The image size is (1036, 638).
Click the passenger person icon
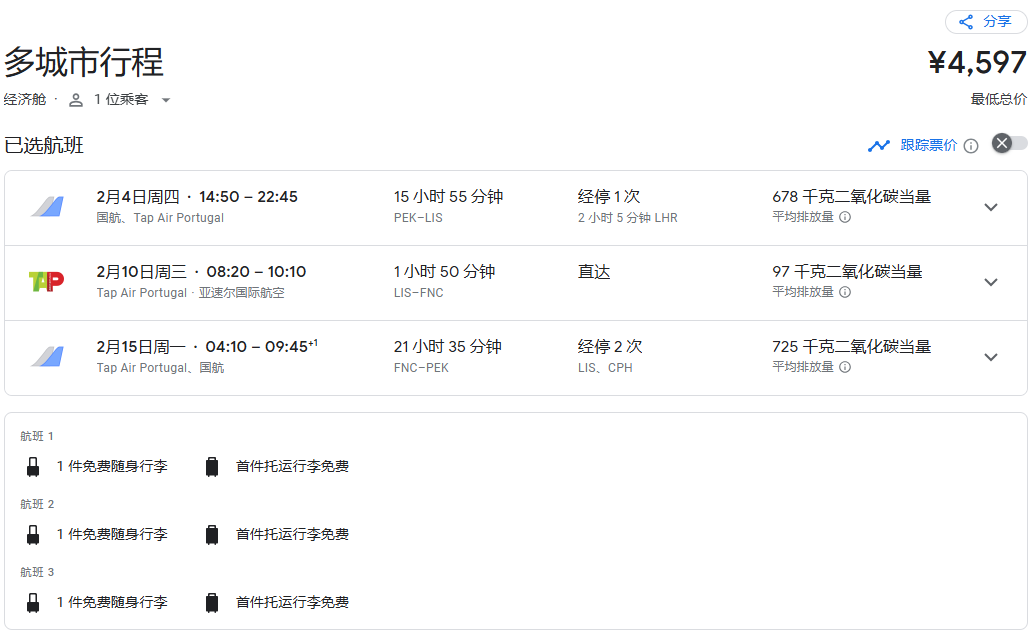(x=76, y=100)
